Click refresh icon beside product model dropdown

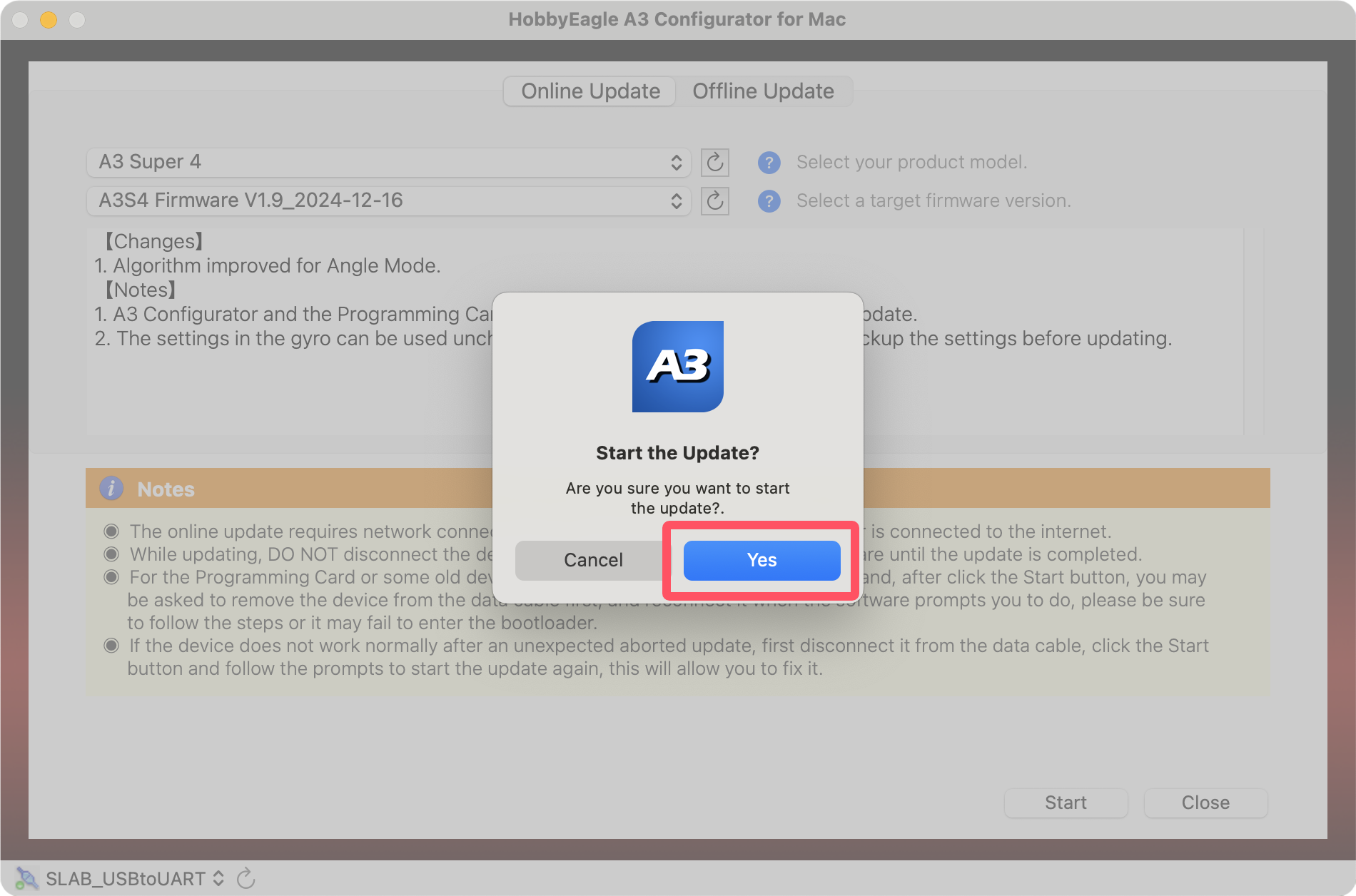point(714,162)
